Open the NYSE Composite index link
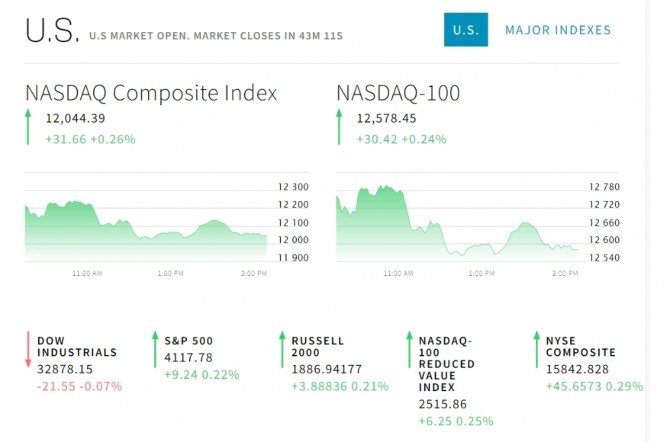Viewport: 670px width, 442px height. (580, 346)
